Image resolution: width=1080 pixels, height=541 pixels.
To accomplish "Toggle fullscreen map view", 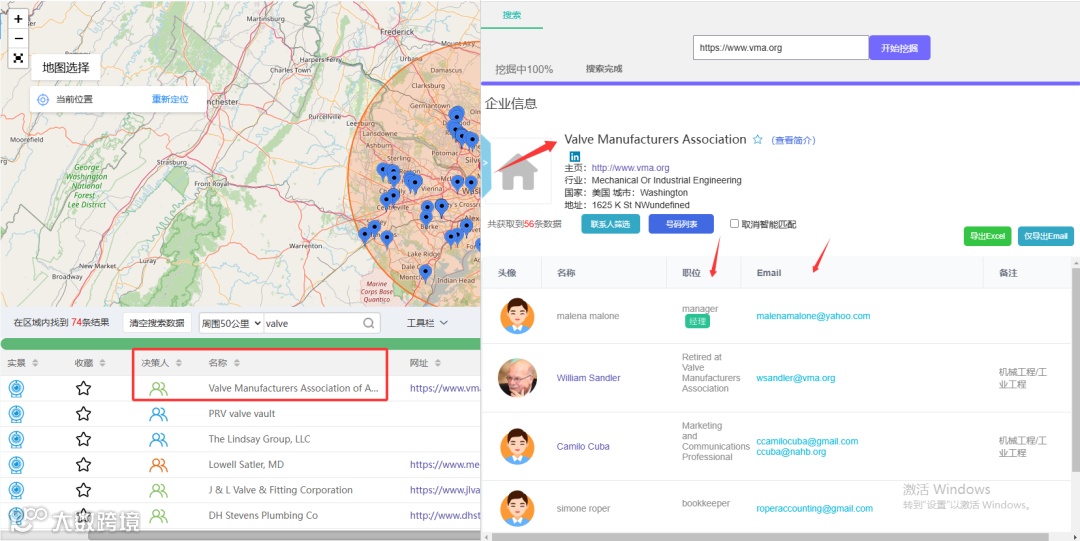I will [x=19, y=58].
